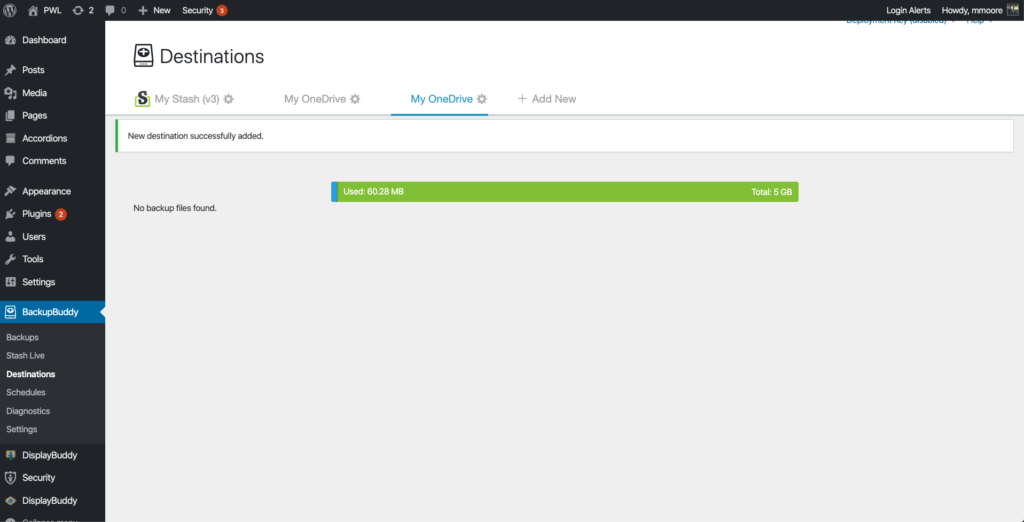Click the 'Total: 5 GB' label
This screenshot has width=1024, height=522.
771,192
